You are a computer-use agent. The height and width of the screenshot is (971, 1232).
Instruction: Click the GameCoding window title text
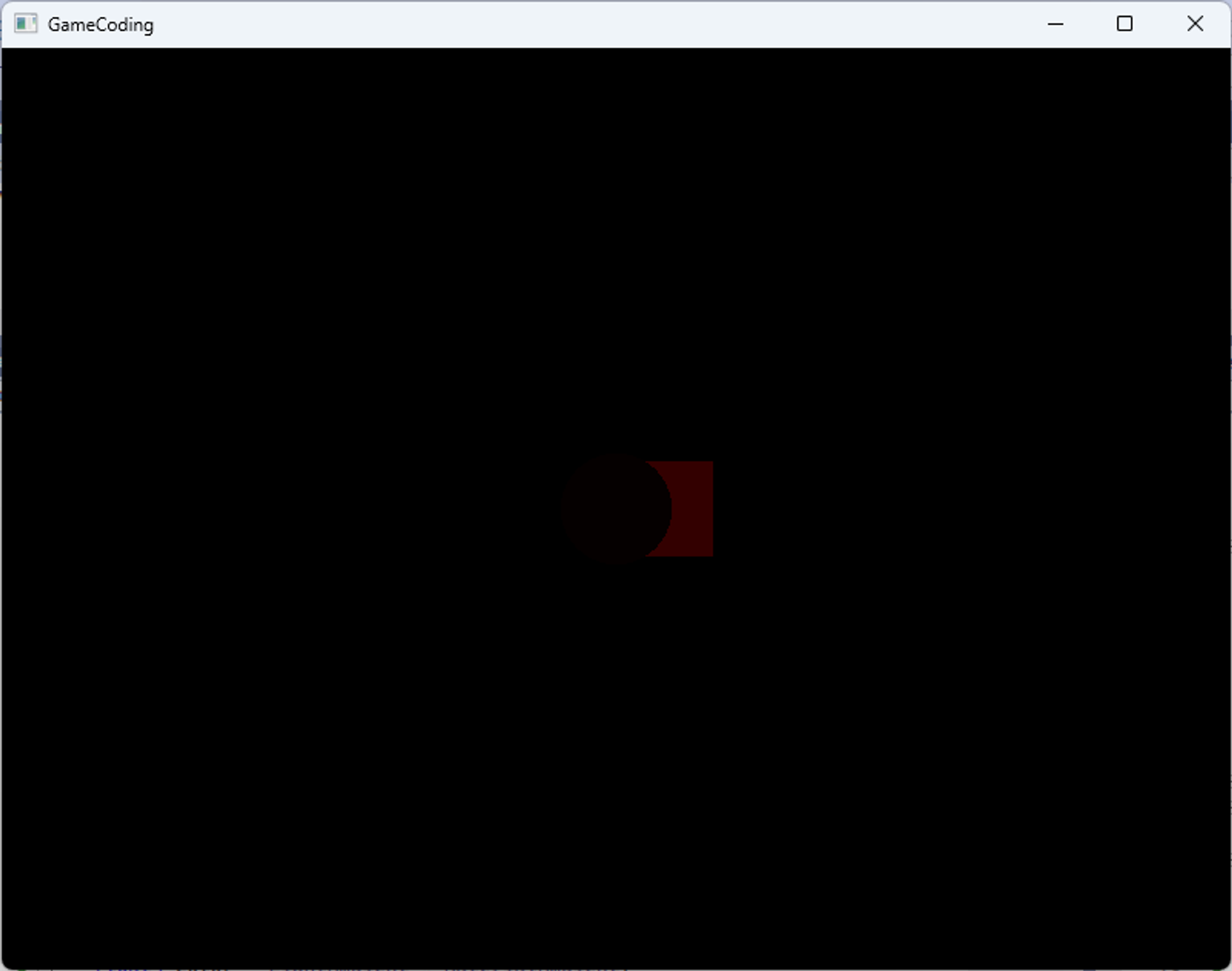100,25
